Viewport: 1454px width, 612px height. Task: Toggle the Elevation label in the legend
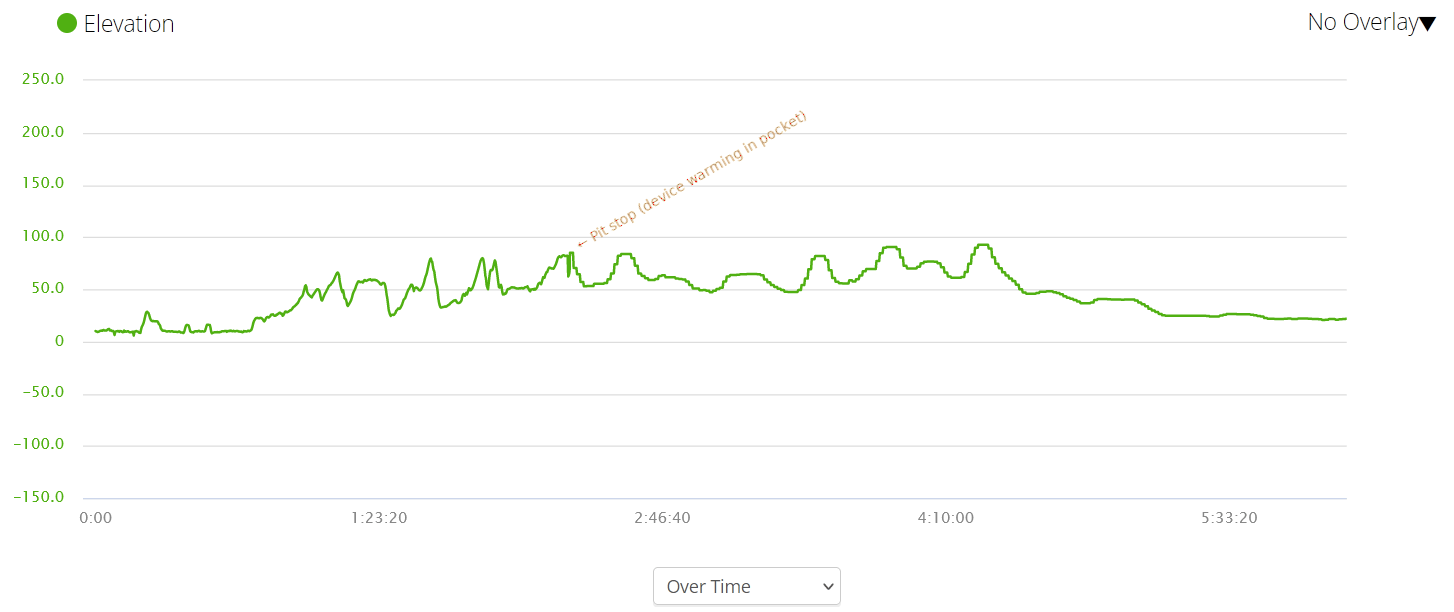click(x=130, y=23)
